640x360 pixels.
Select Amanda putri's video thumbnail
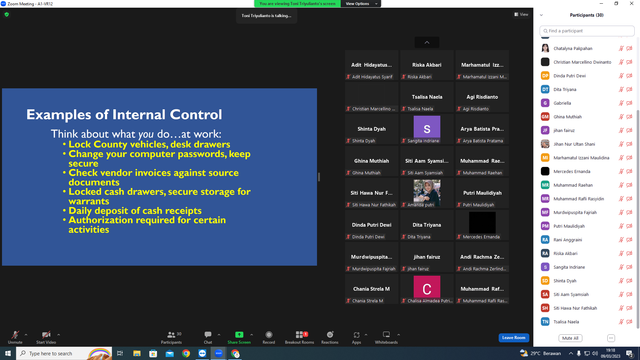[427, 193]
